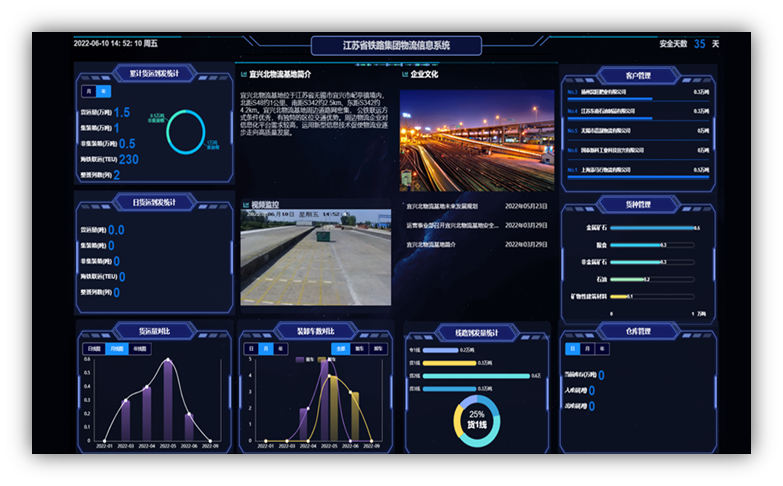Screen dimensions: 783x486
Task: Select 年 tab in 装卸车数对比 panel
Action: [x=281, y=349]
